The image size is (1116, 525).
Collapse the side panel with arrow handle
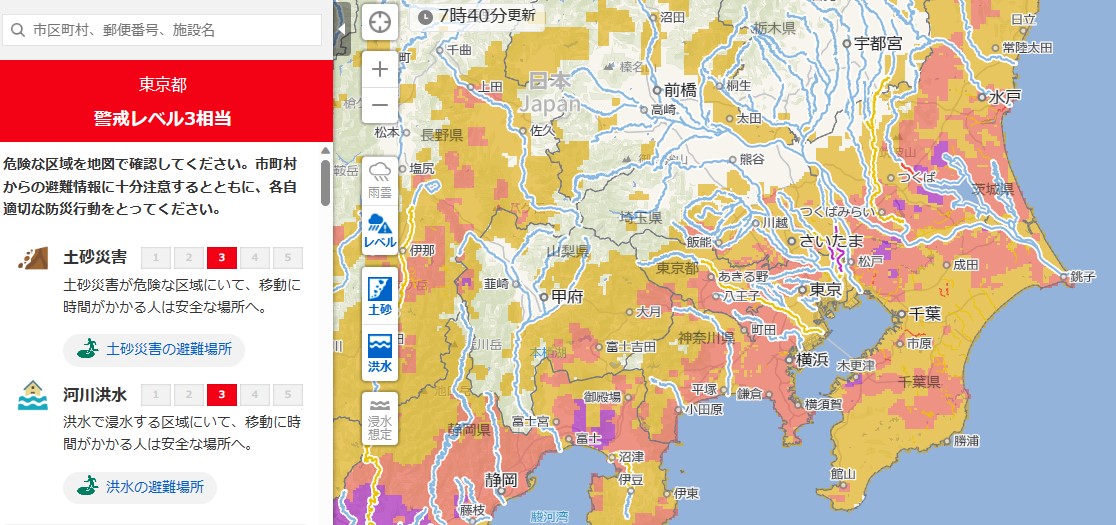[x=341, y=28]
